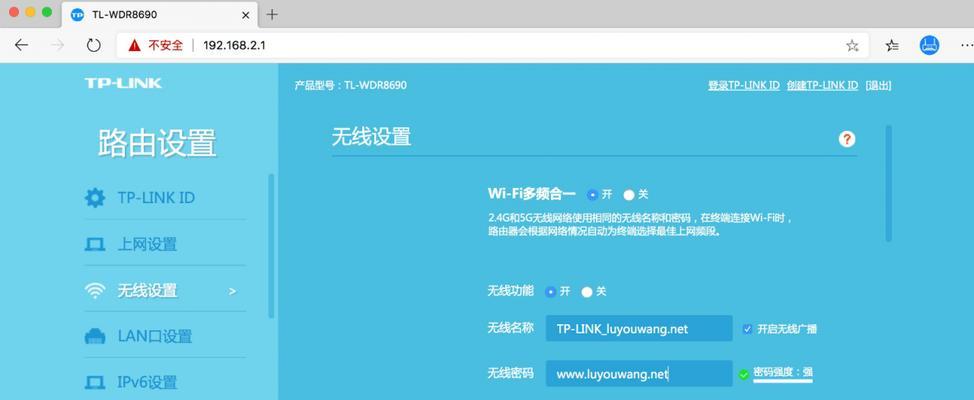The image size is (974, 400).
Task: Click the 路由设置 heading
Action: point(157,143)
